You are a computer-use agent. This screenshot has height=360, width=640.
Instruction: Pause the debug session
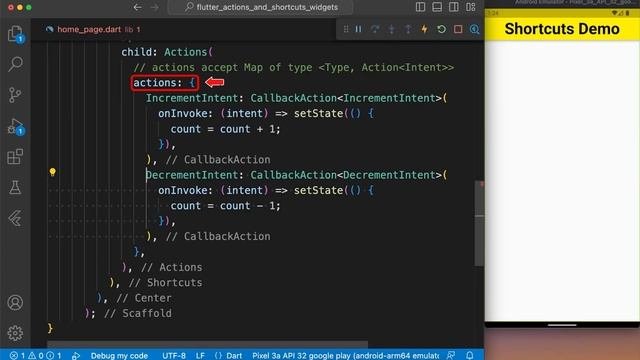pyautogui.click(x=358, y=29)
